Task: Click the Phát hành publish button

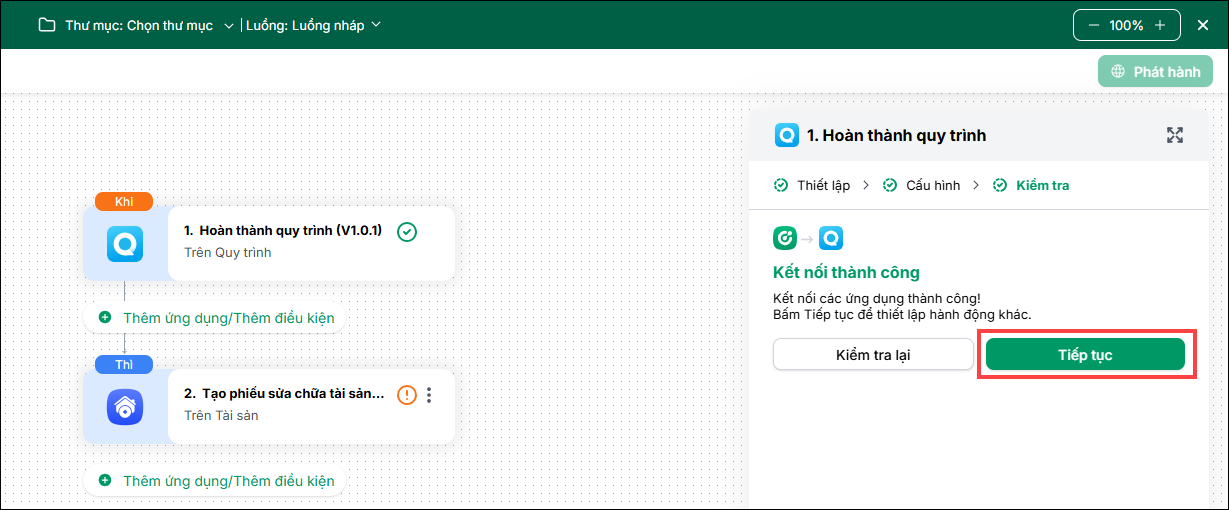Action: tap(1156, 72)
